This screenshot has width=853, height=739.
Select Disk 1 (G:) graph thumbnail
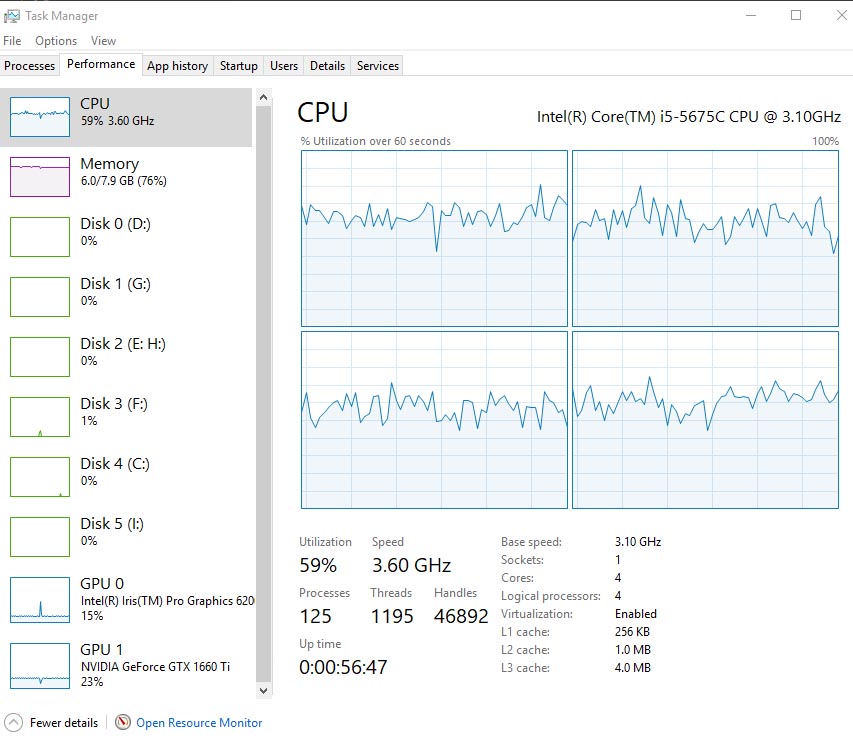coord(40,297)
